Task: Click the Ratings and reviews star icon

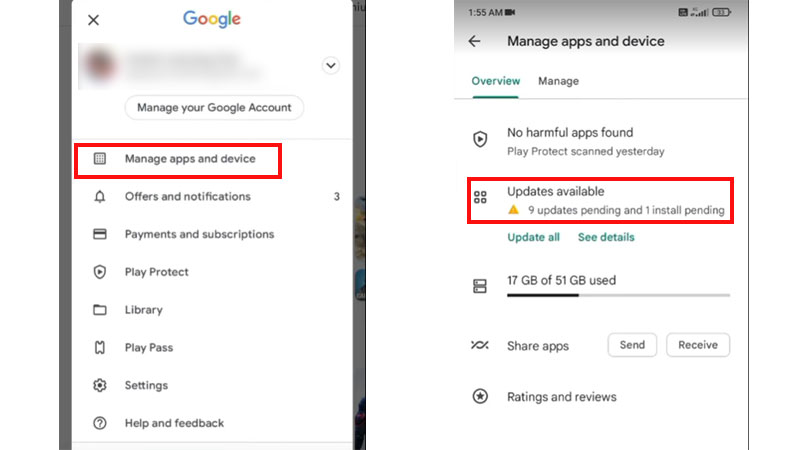Action: [x=480, y=396]
